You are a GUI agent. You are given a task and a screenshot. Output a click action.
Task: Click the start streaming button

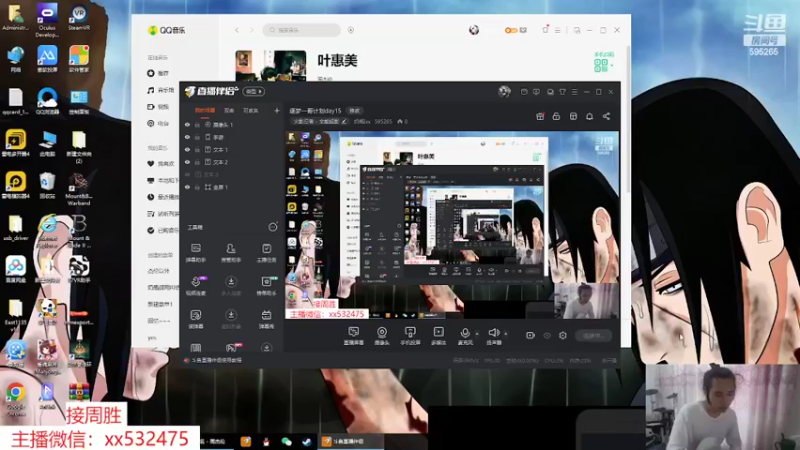coord(593,336)
